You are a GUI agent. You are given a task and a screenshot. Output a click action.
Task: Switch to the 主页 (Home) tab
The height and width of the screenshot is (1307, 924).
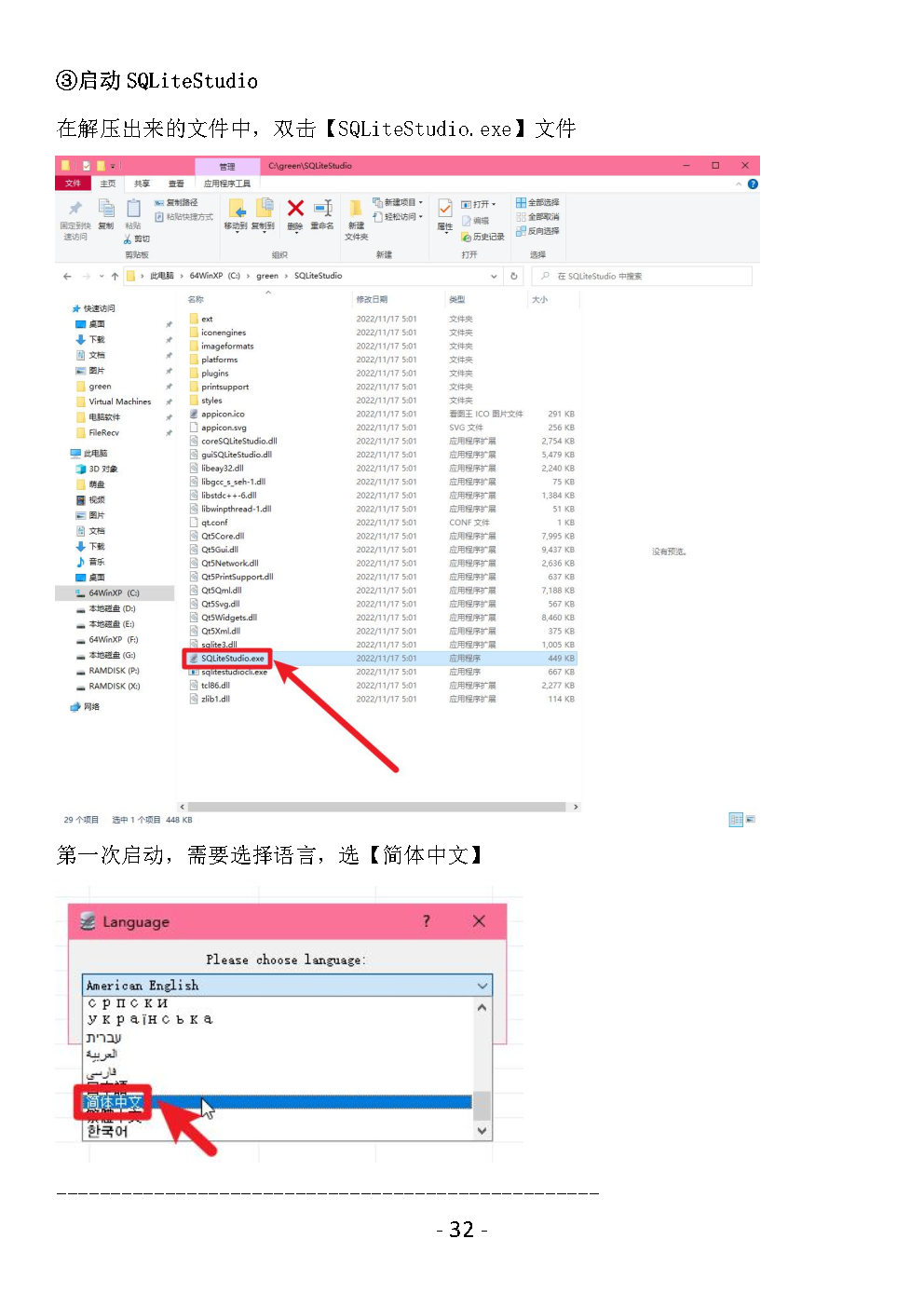[108, 184]
